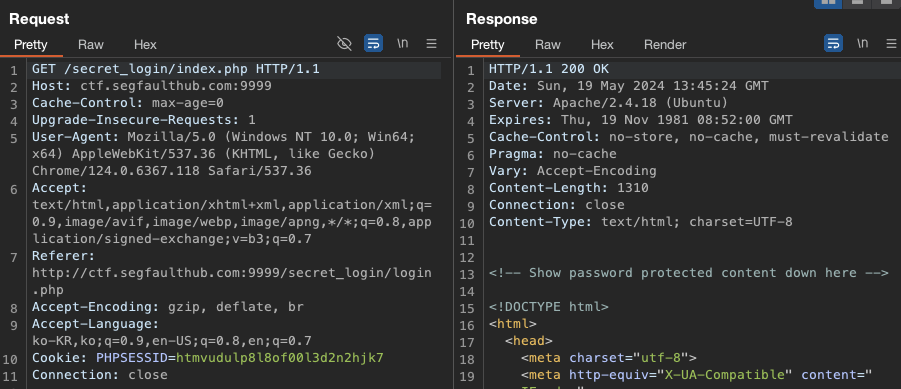Click the Cache-Control no-store response header
The height and width of the screenshot is (389, 901).
[688, 137]
